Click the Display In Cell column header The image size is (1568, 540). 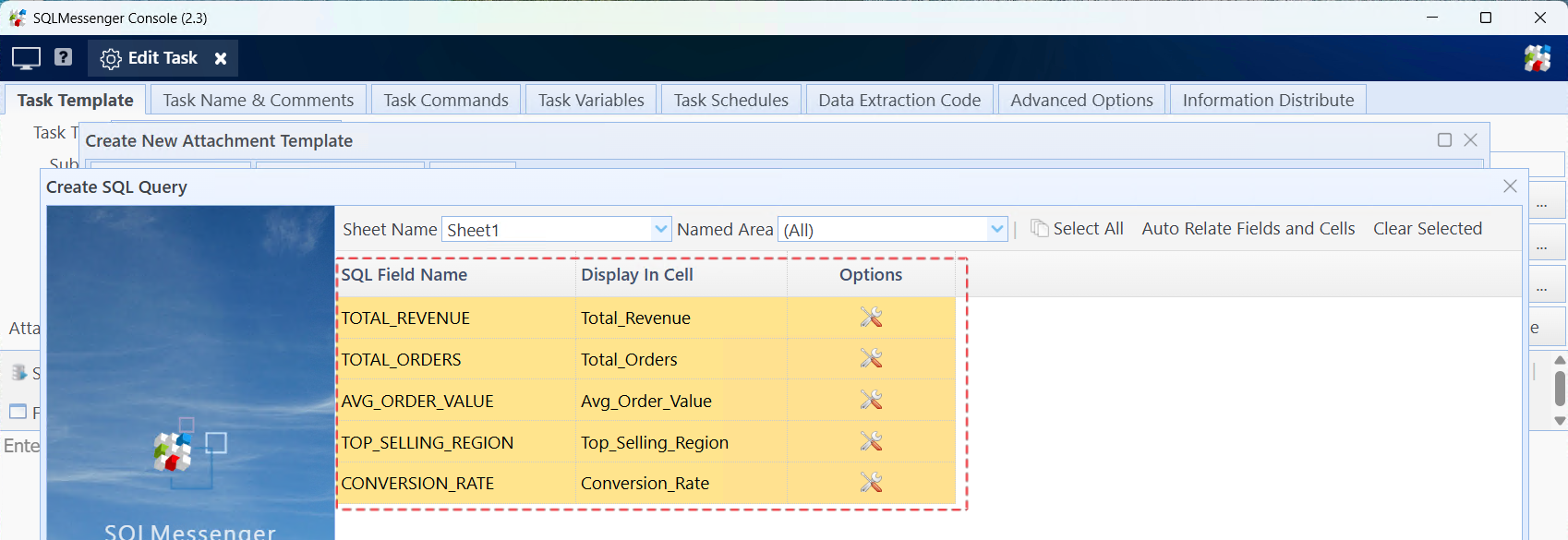click(x=681, y=275)
